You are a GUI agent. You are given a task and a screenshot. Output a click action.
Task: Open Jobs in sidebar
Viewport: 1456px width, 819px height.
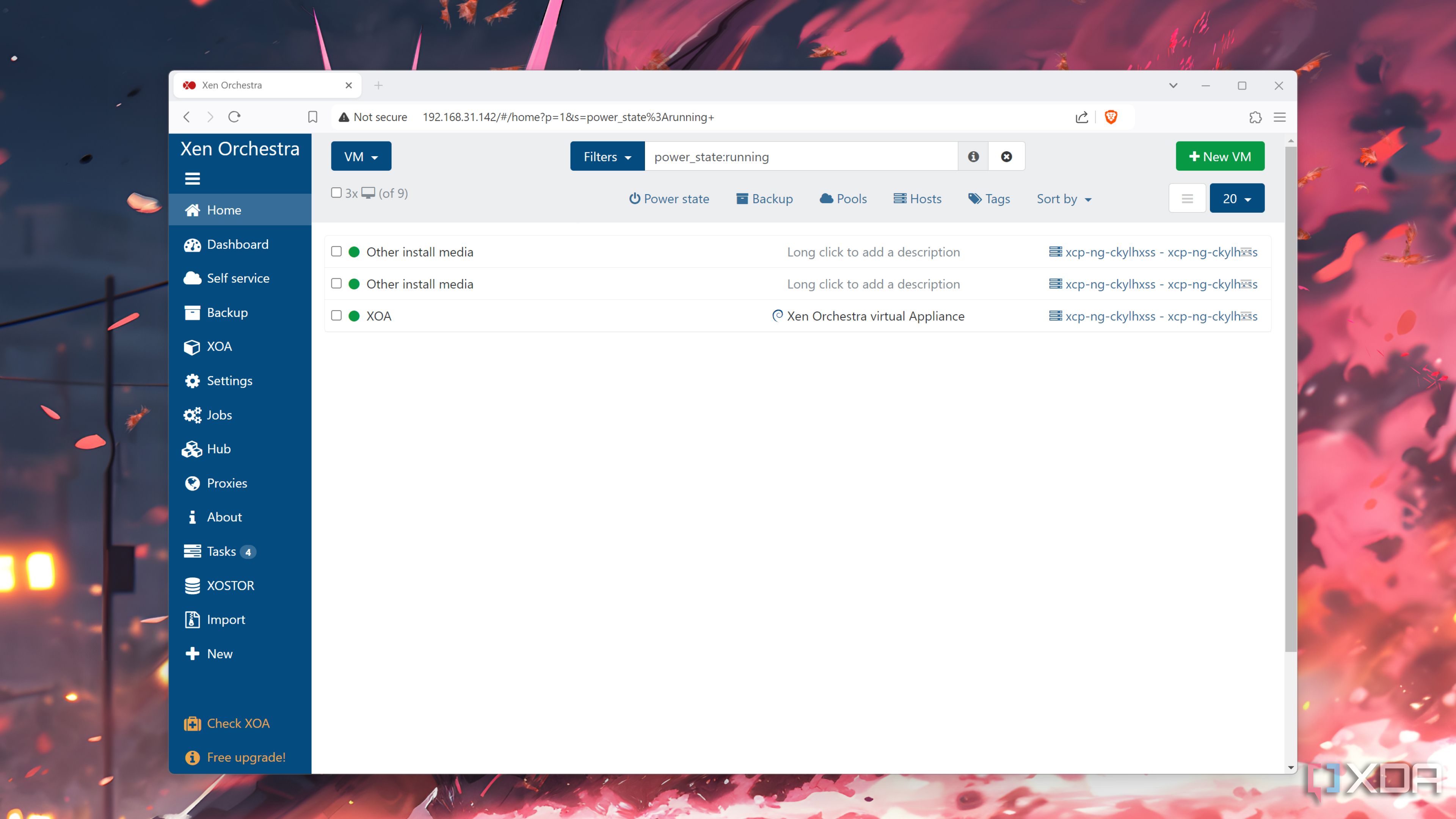[240, 415]
